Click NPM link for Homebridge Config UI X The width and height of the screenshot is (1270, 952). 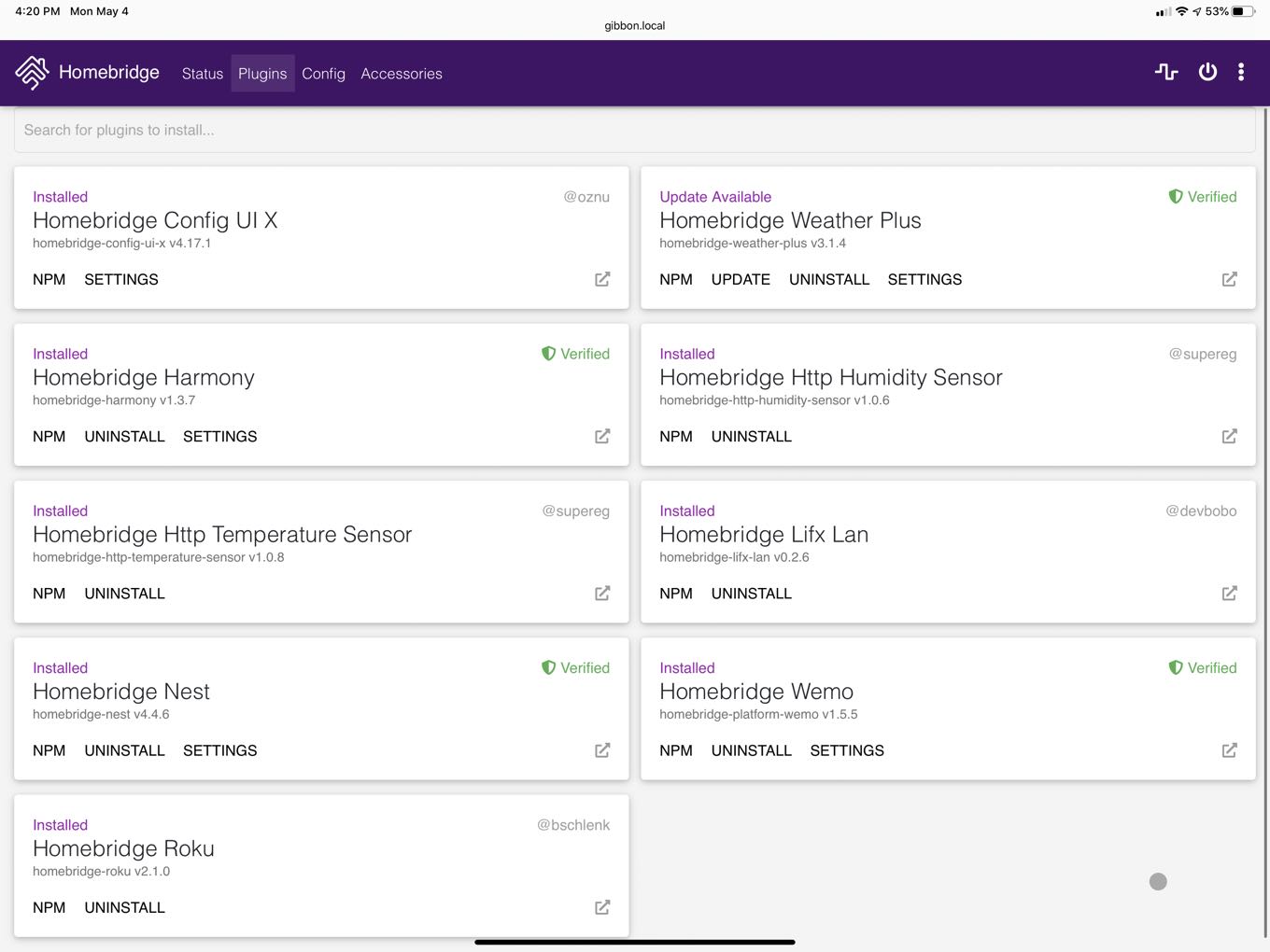pyautogui.click(x=49, y=279)
